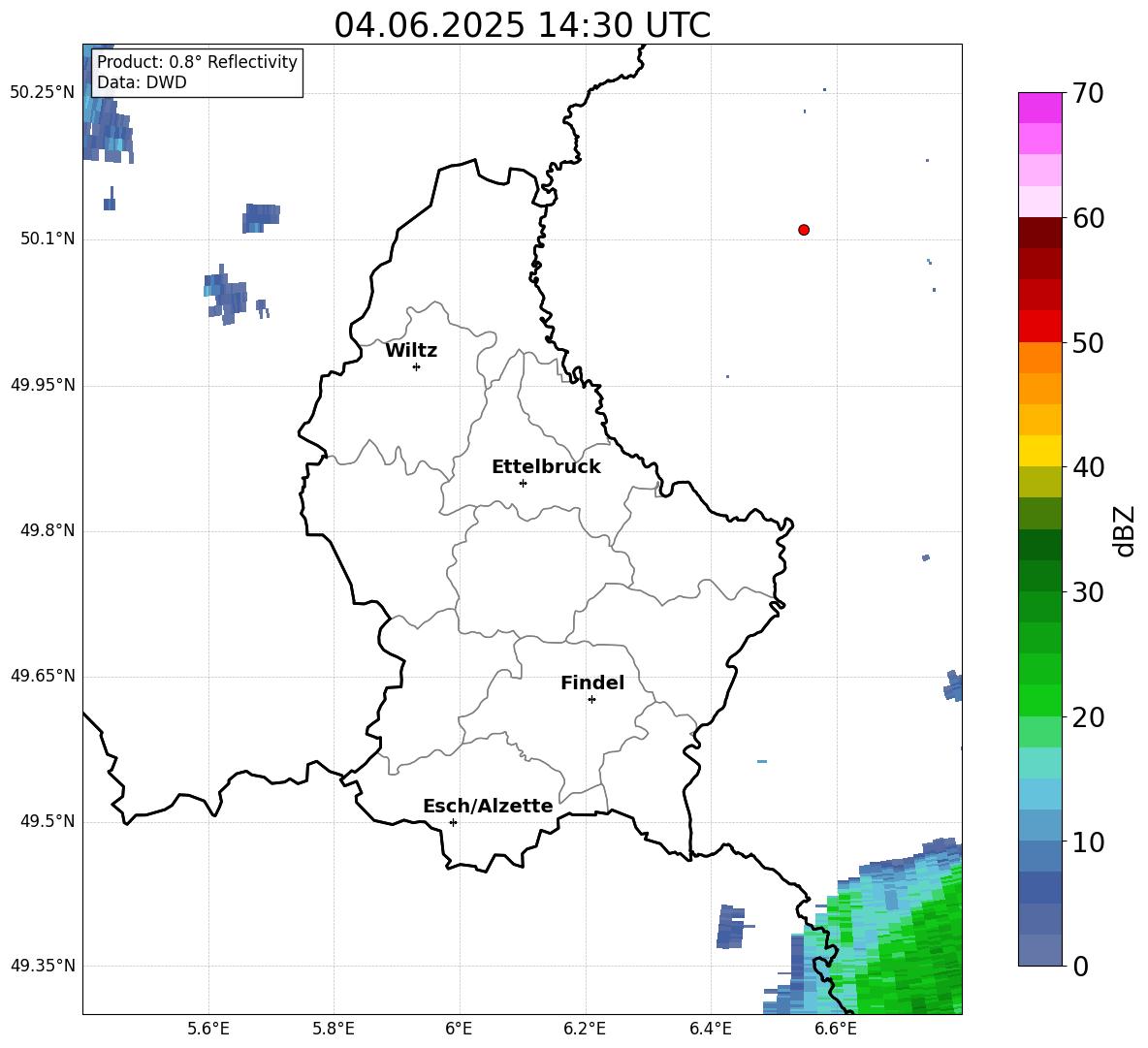Click the 10 tick label on colorbar
The height and width of the screenshot is (1048, 1148).
1088,842
